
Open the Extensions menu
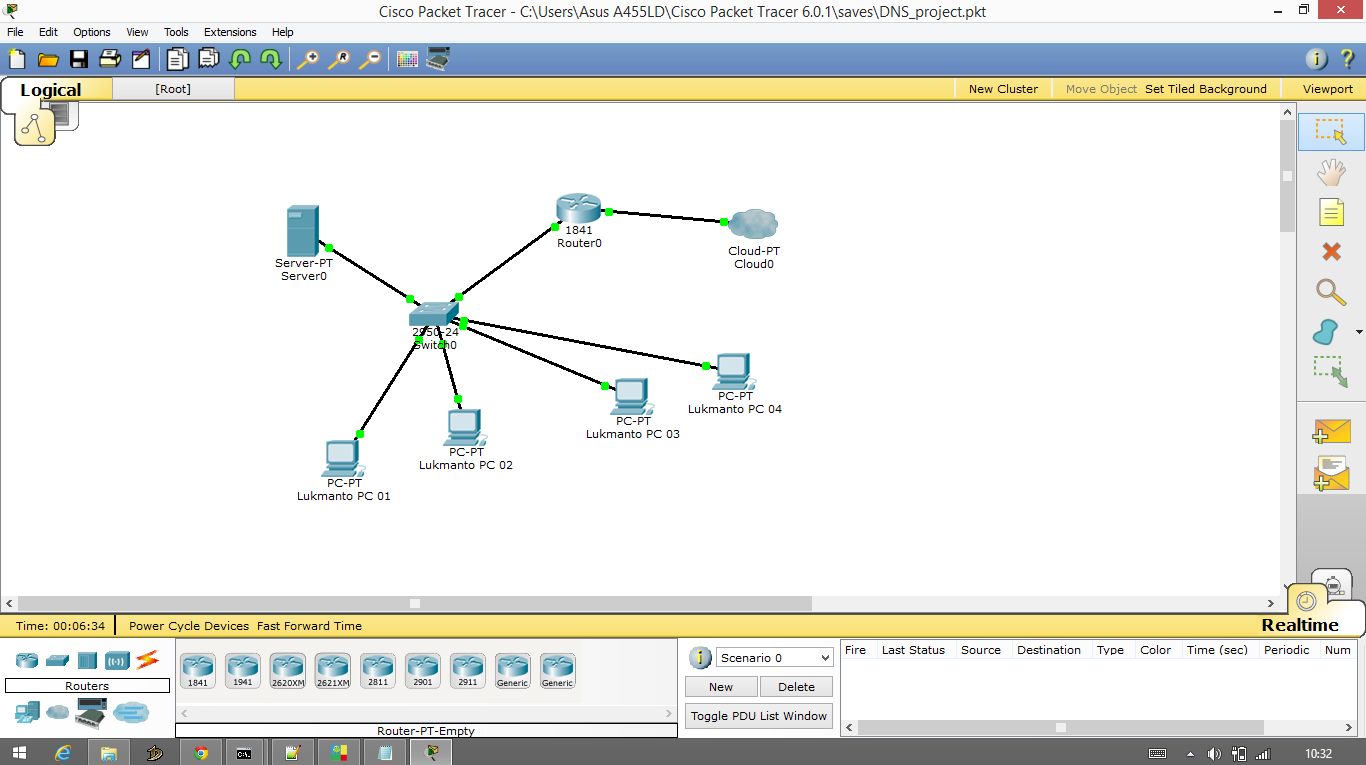[230, 32]
